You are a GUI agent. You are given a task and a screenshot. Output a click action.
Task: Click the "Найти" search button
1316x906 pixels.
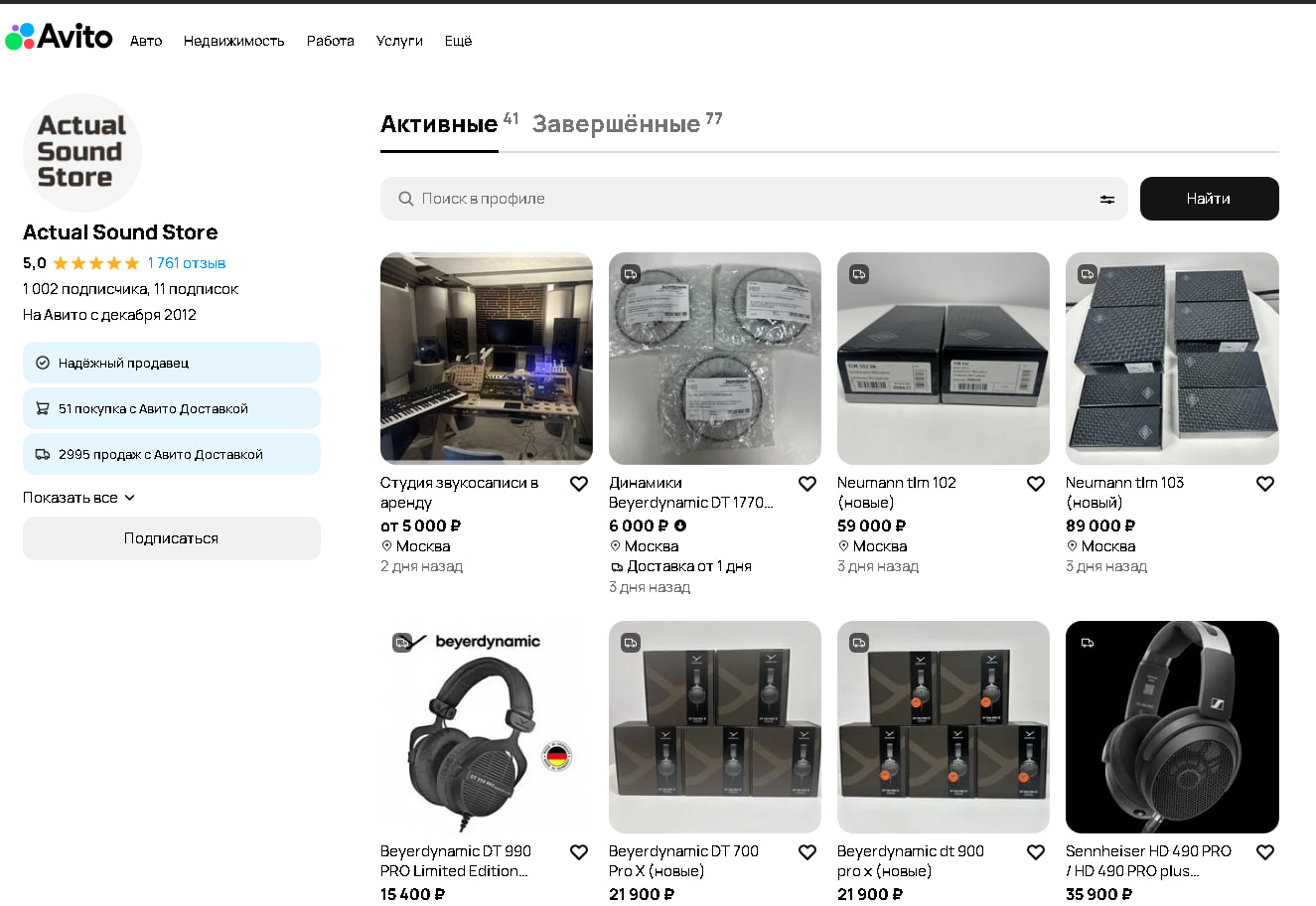click(1209, 199)
